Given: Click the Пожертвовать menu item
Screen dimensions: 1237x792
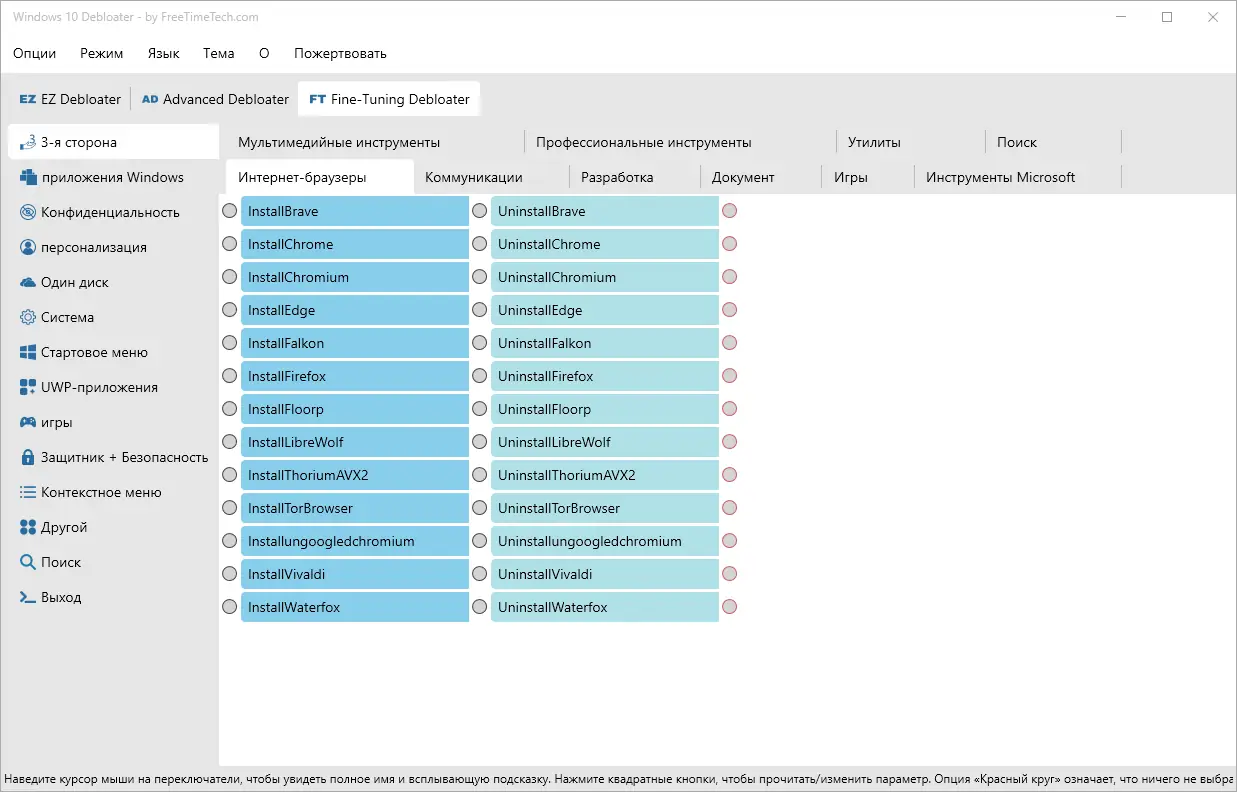Looking at the screenshot, I should coord(340,53).
